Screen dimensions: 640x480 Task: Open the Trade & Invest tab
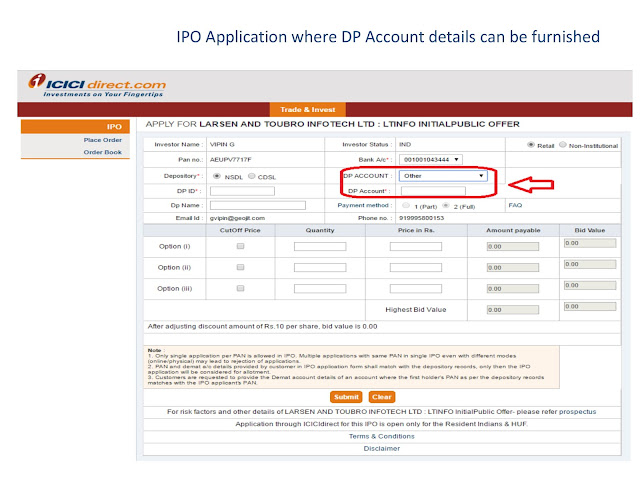tap(308, 109)
